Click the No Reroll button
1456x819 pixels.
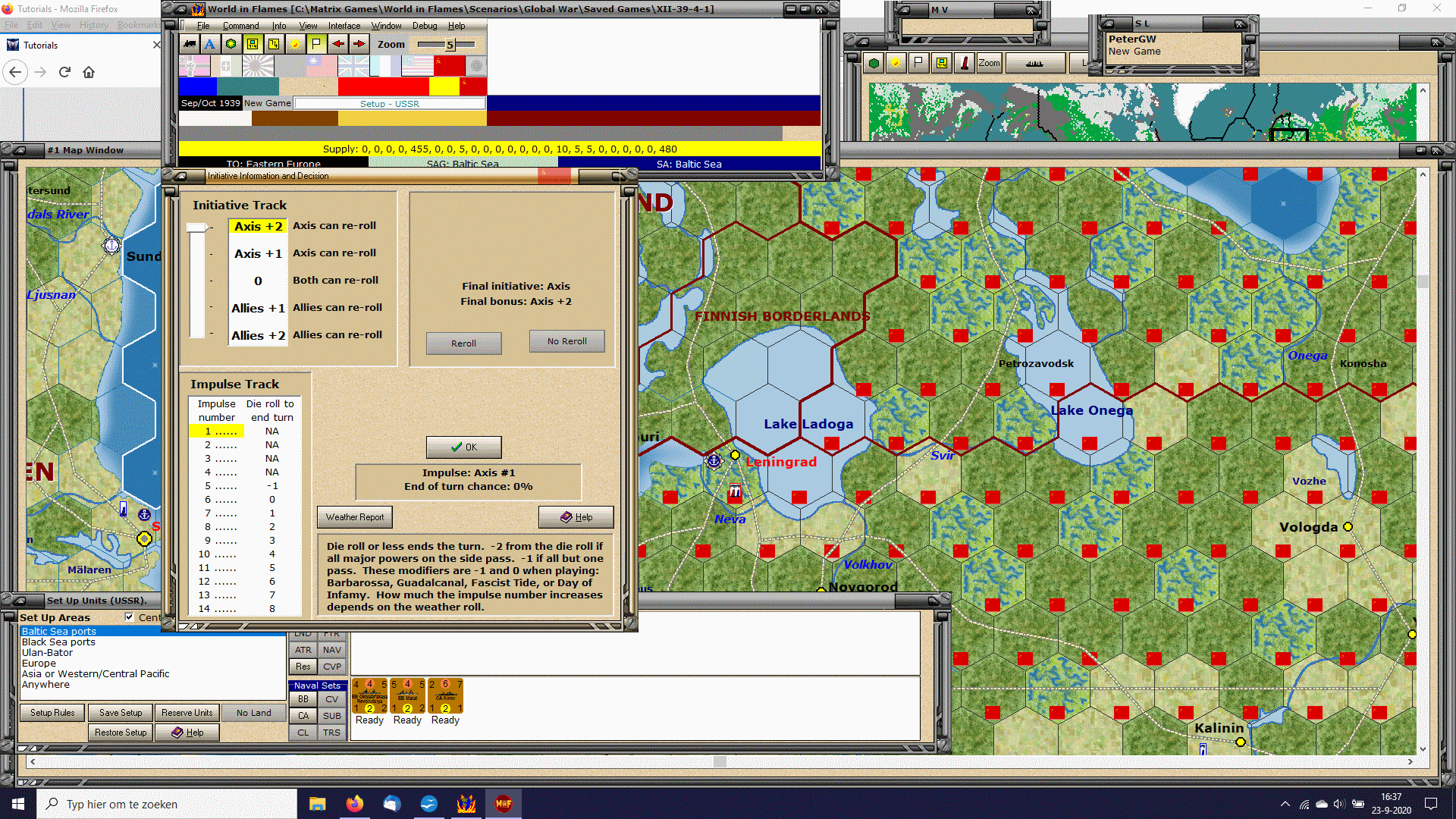point(566,341)
